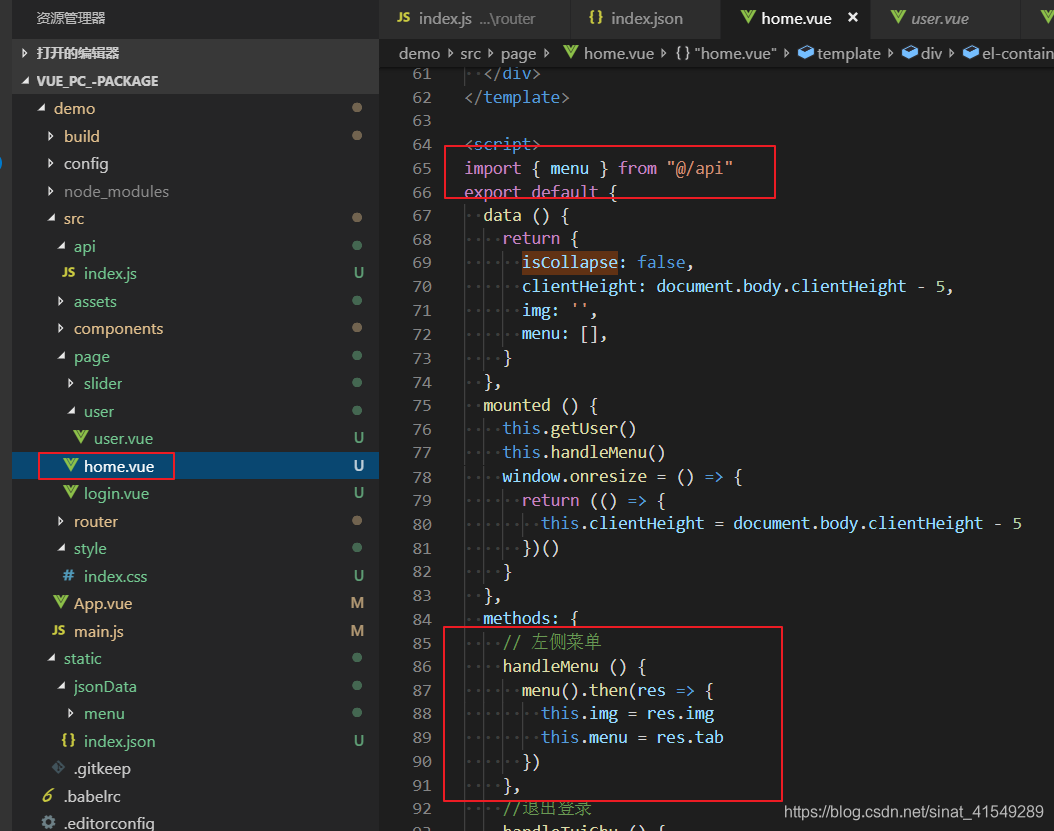The height and width of the screenshot is (831, 1054).
Task: Click JS icon of api index.js file
Action: (x=69, y=272)
